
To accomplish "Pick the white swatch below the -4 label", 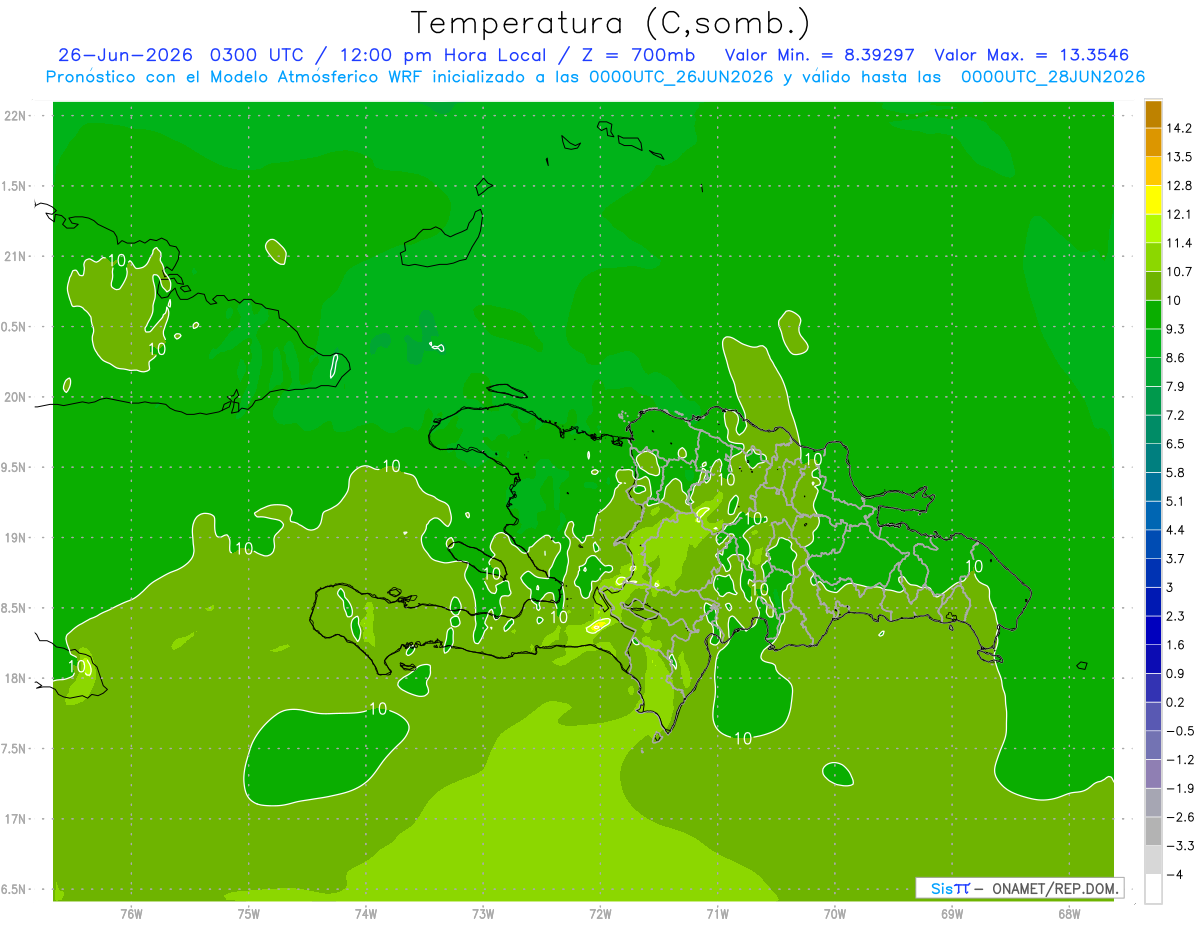I will 1153,889.
